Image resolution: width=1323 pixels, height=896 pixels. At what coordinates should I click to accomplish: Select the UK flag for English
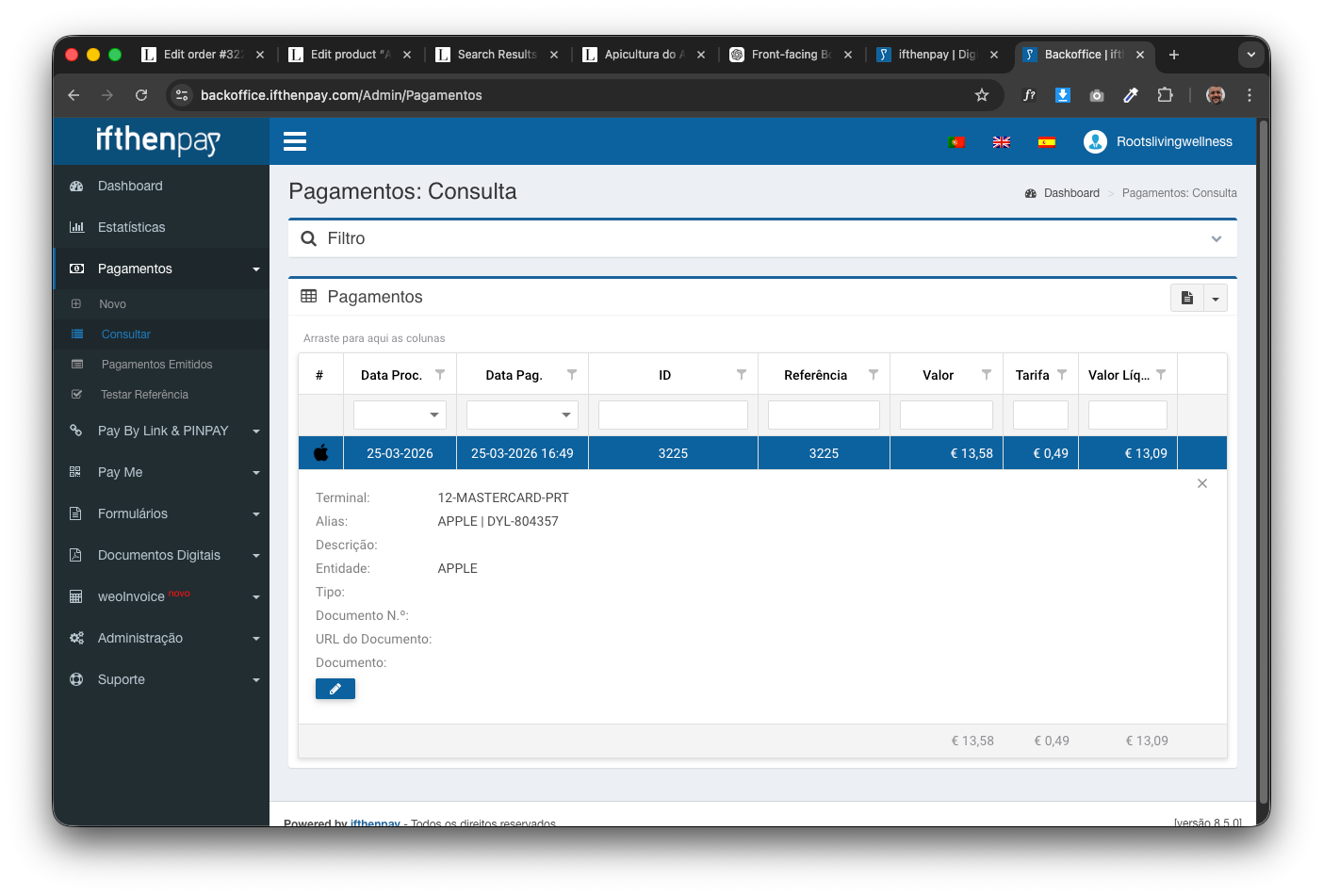1001,142
